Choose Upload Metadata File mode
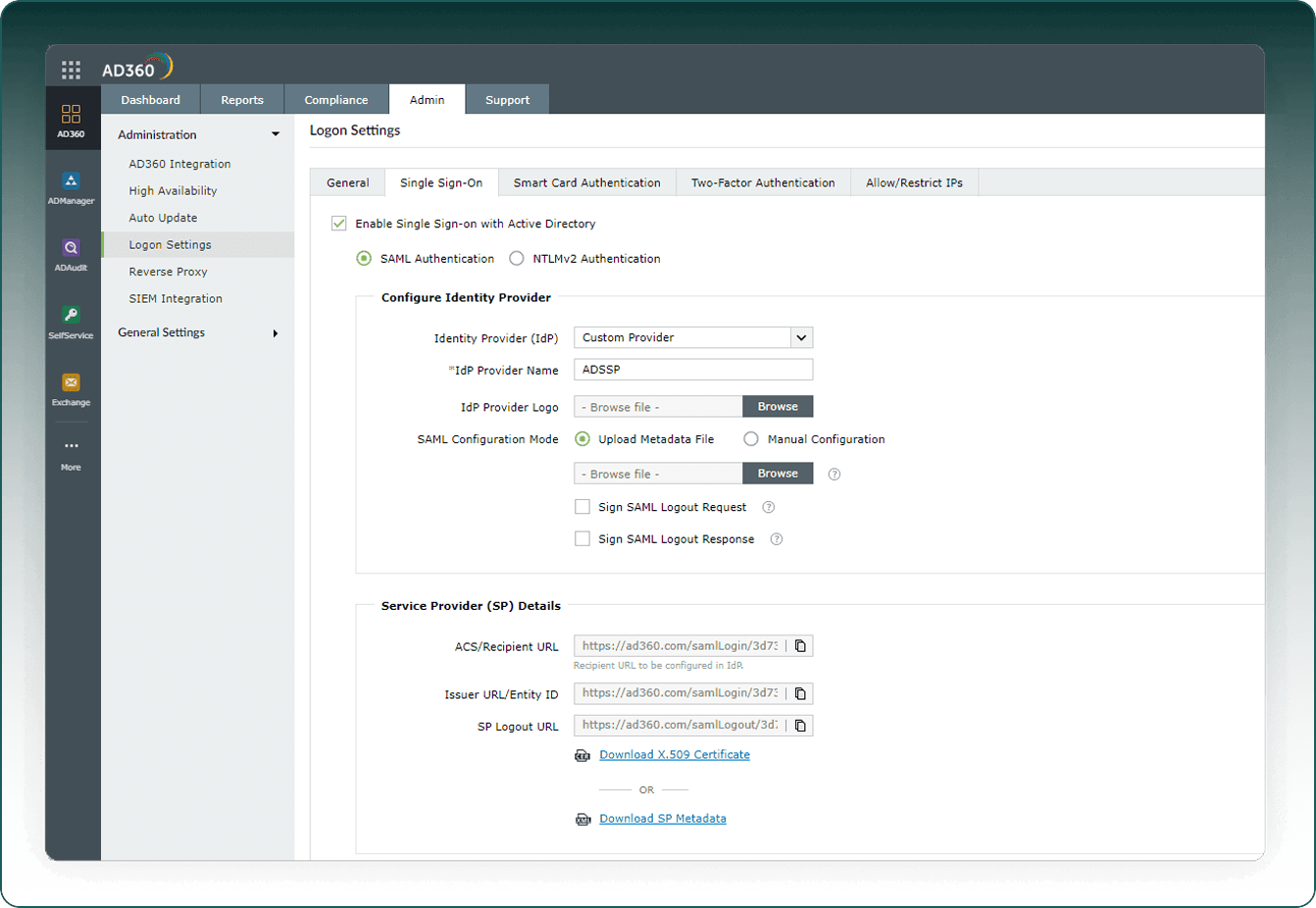The width and height of the screenshot is (1316, 908). 582,439
